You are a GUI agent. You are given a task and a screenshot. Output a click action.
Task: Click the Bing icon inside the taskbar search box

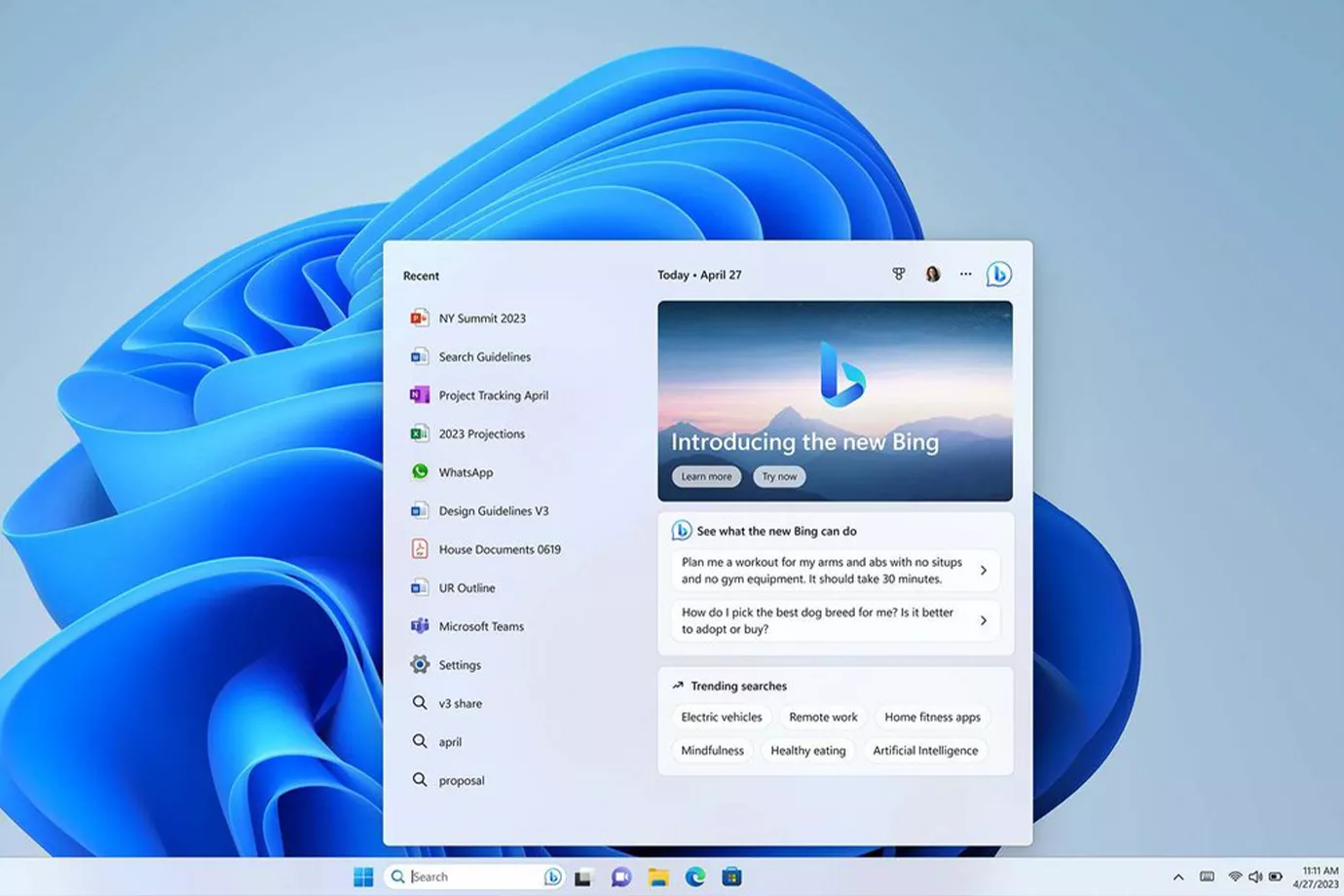coord(552,877)
